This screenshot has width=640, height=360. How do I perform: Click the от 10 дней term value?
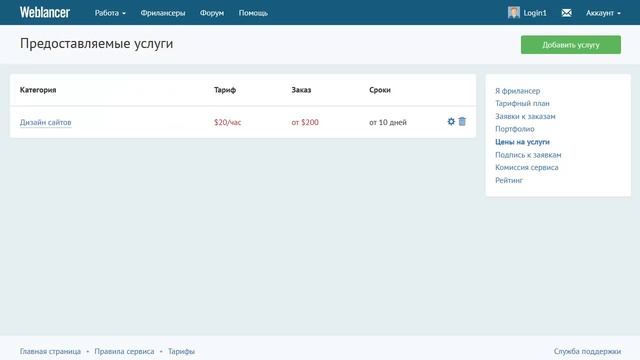388,122
